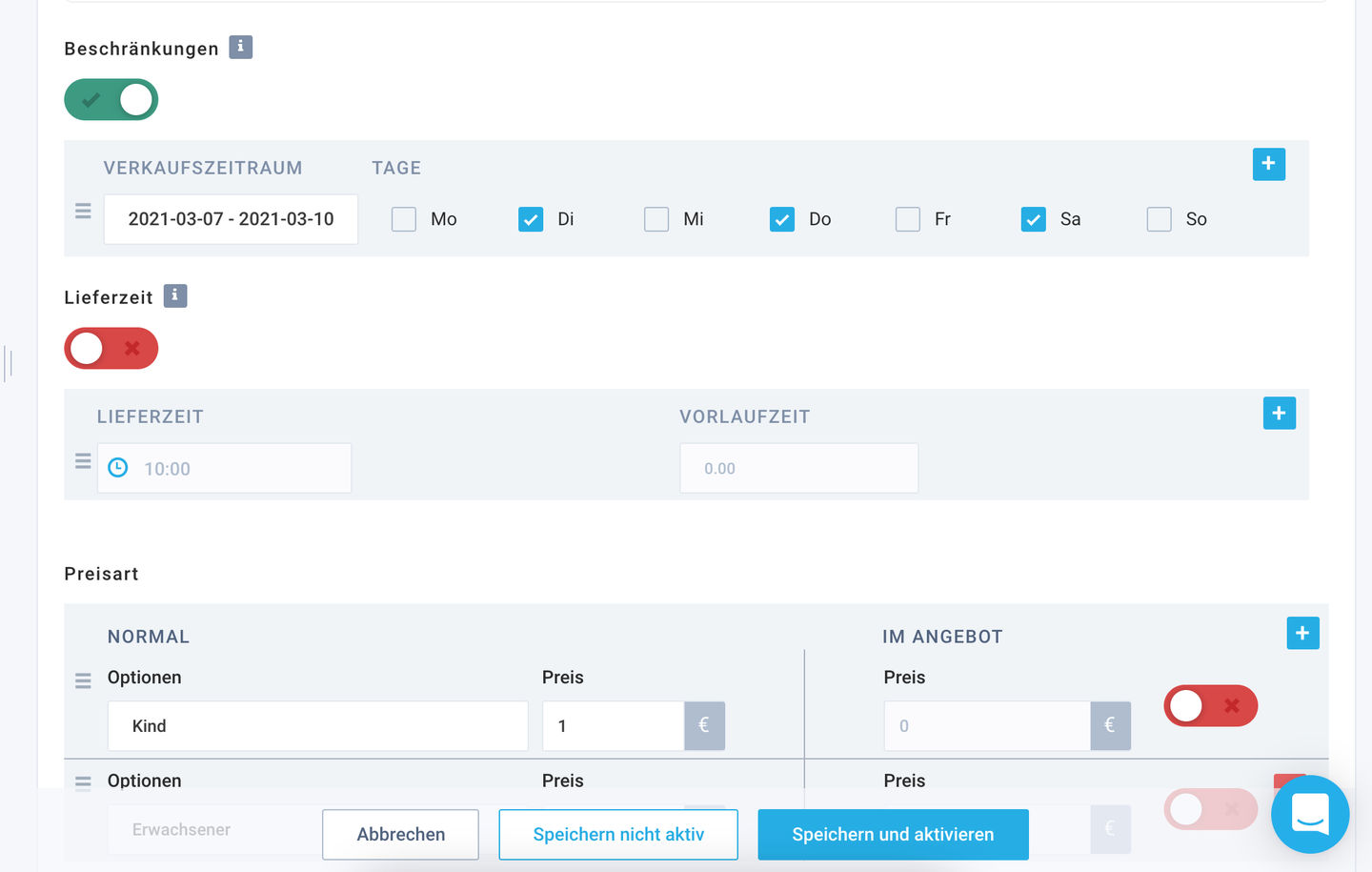Open the Lieferzeit info icon

click(x=175, y=295)
